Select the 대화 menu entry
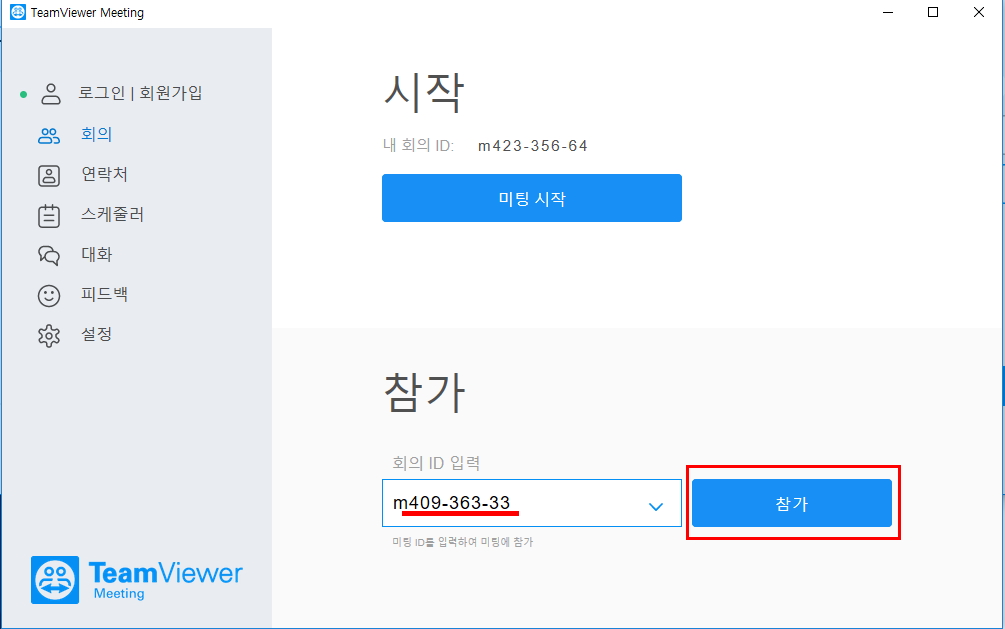The width and height of the screenshot is (1005, 629). click(x=97, y=254)
